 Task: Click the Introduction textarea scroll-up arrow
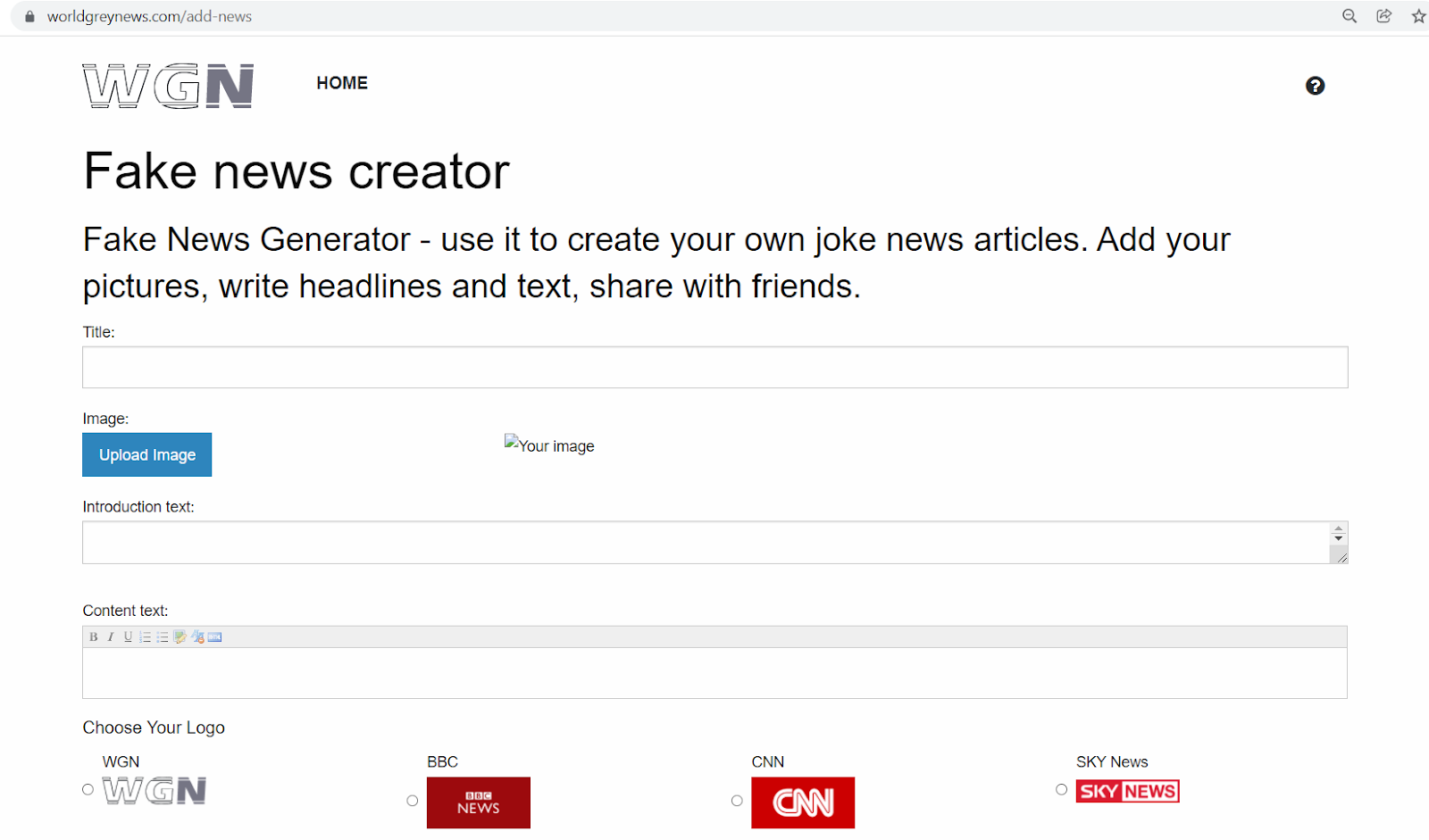pos(1338,529)
